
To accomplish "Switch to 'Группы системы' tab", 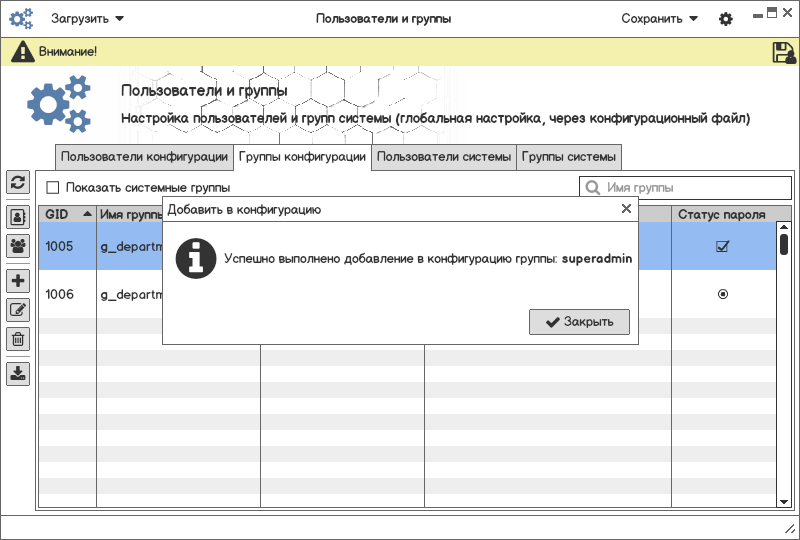I will point(569,157).
